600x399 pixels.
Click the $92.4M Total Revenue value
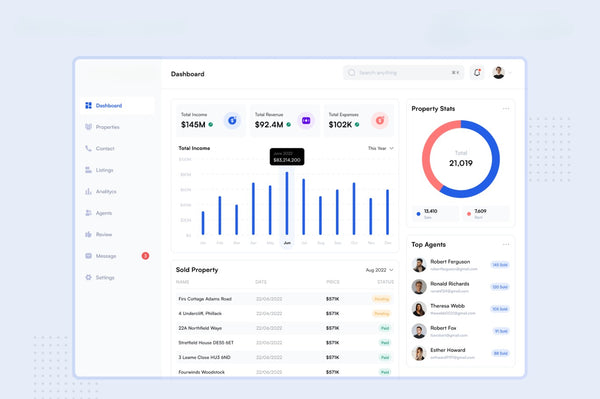(269, 125)
